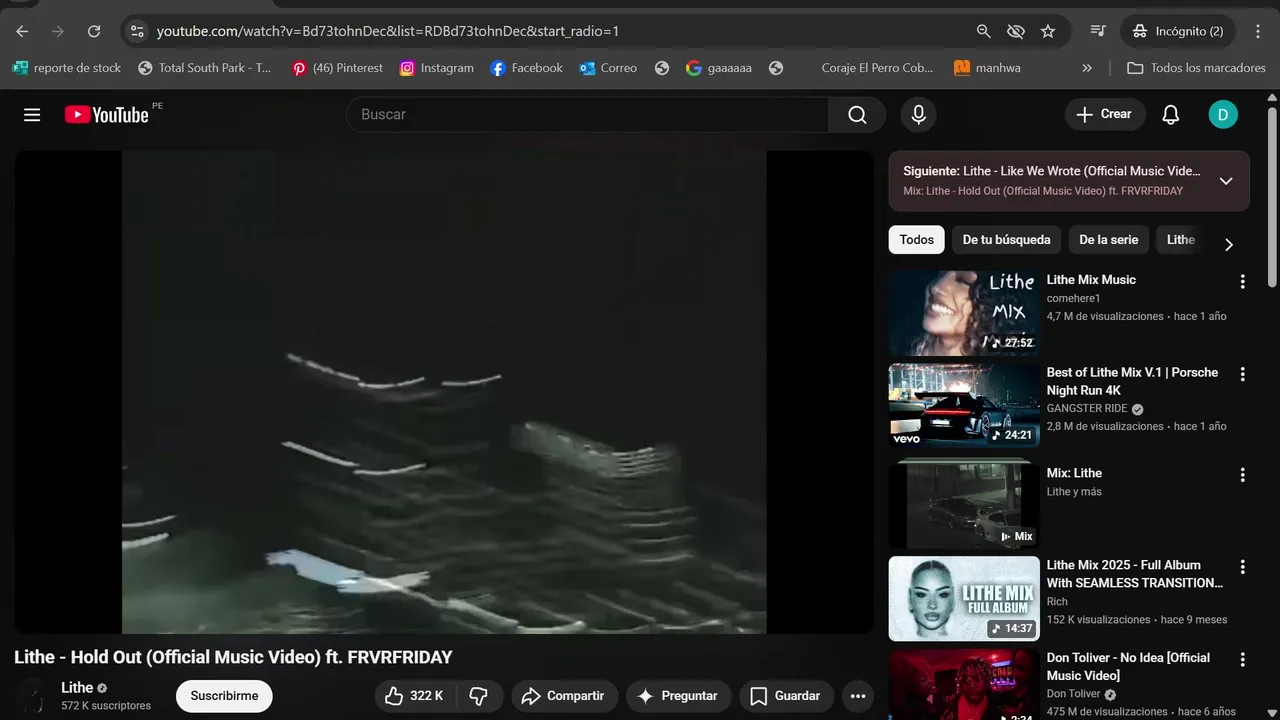Like the video with thumbs up
Screen dimensions: 1280x720
click(x=414, y=696)
